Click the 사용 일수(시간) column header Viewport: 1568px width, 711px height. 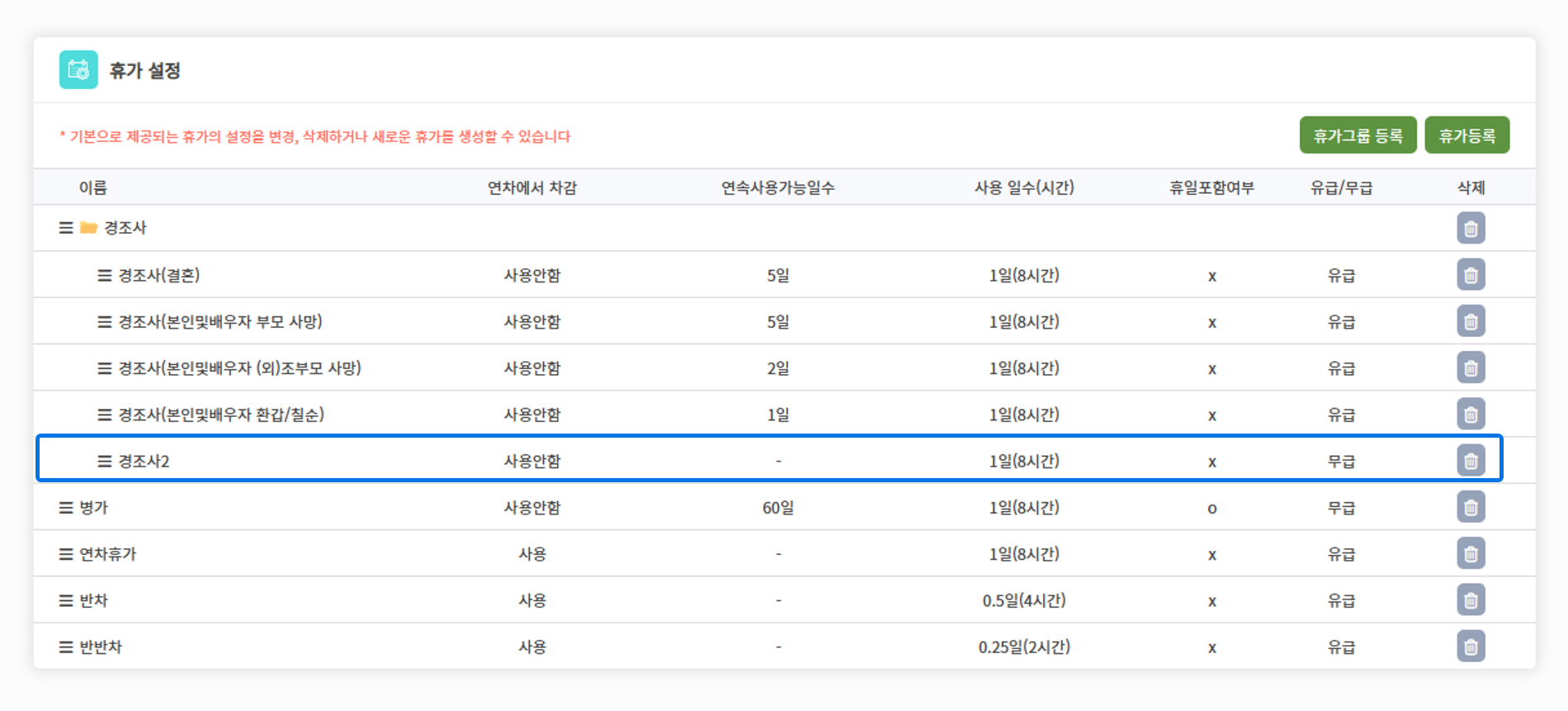[1024, 187]
